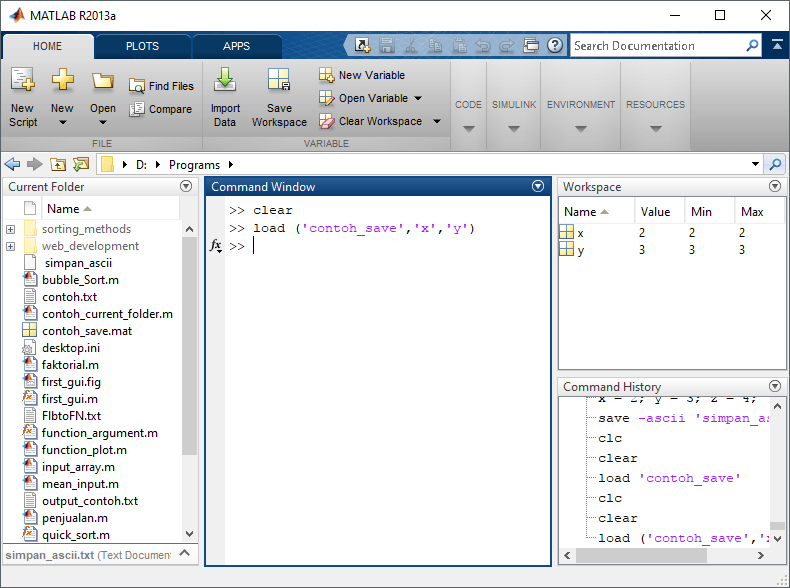This screenshot has width=790, height=588.
Task: Click Programs in the address path
Action: (194, 165)
